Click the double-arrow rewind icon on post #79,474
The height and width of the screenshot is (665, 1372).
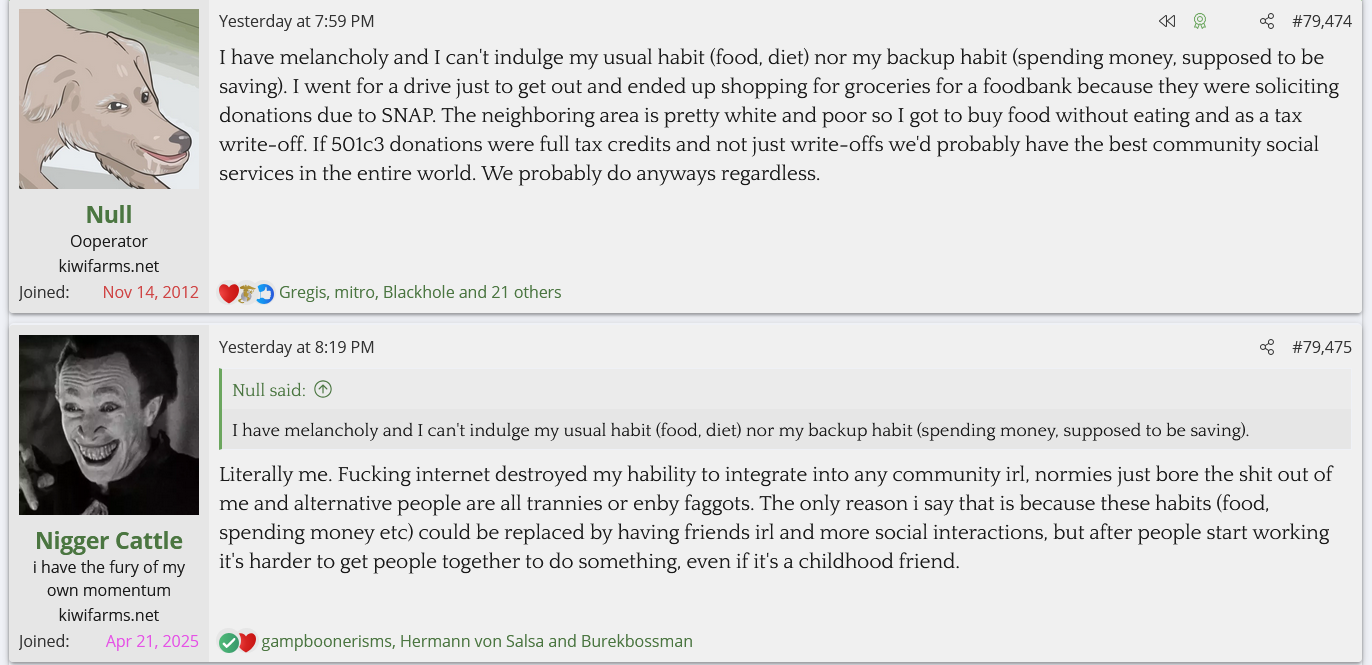pos(1166,21)
